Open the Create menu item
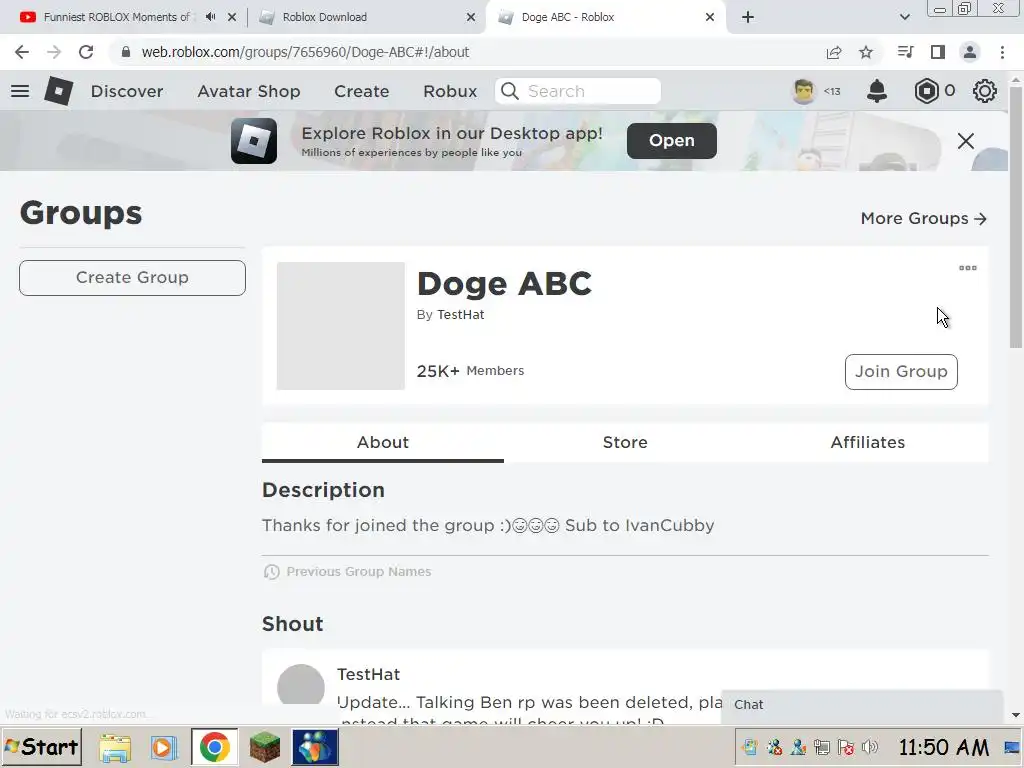1024x768 pixels. [362, 91]
